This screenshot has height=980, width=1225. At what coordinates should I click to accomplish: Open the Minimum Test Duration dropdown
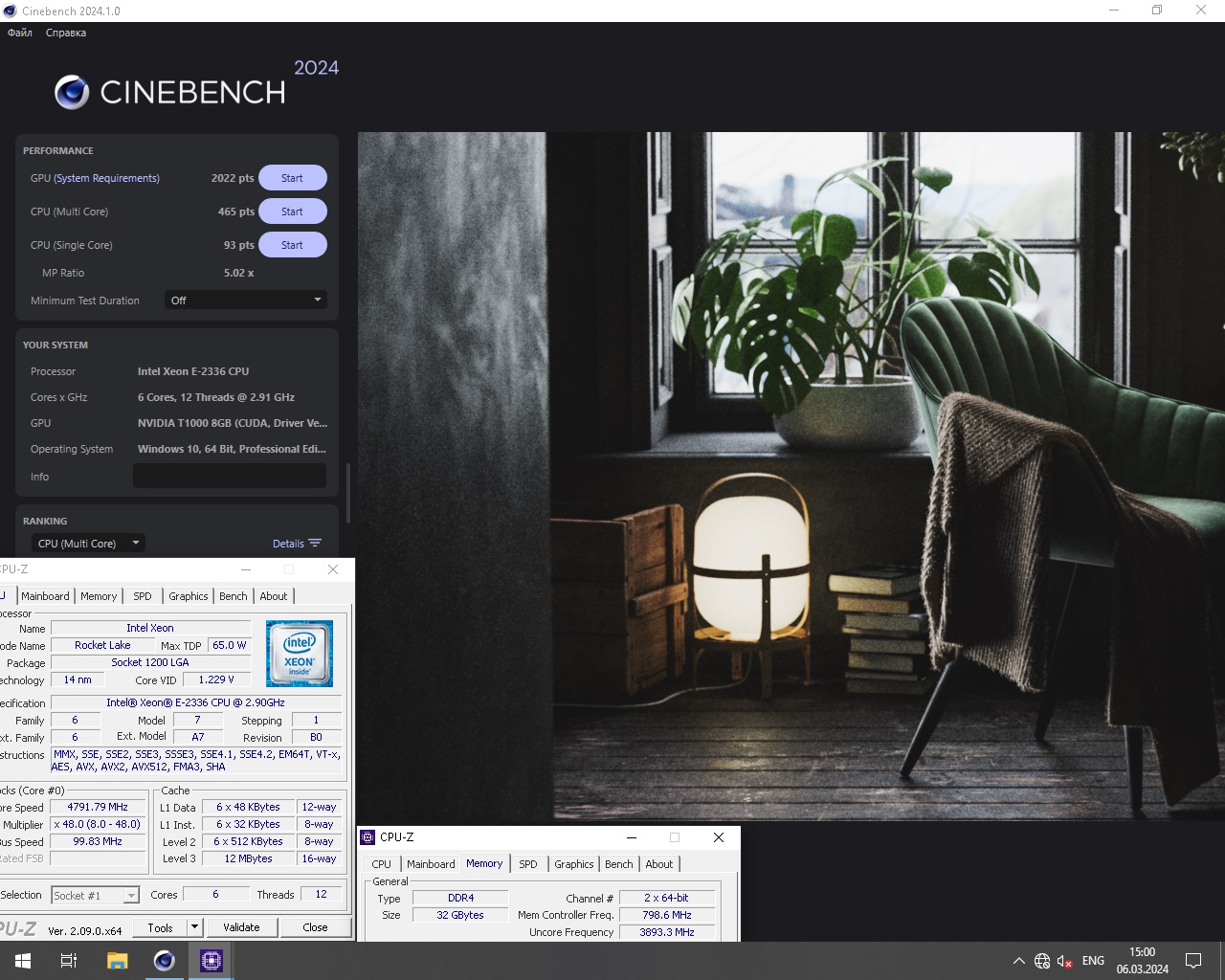(245, 301)
